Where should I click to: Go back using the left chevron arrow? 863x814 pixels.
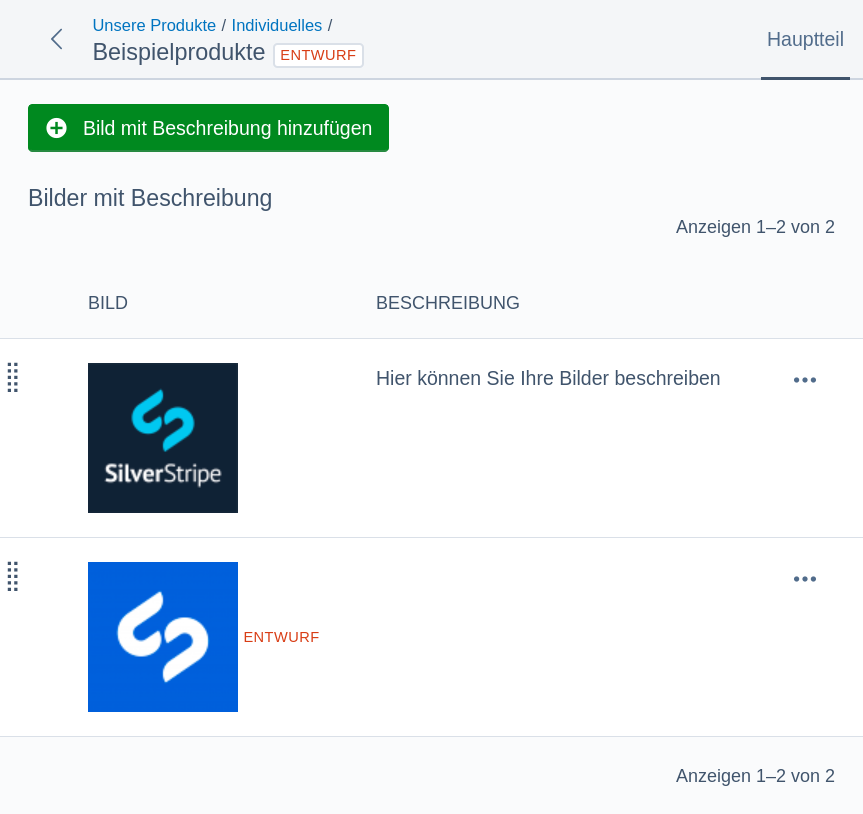57,39
